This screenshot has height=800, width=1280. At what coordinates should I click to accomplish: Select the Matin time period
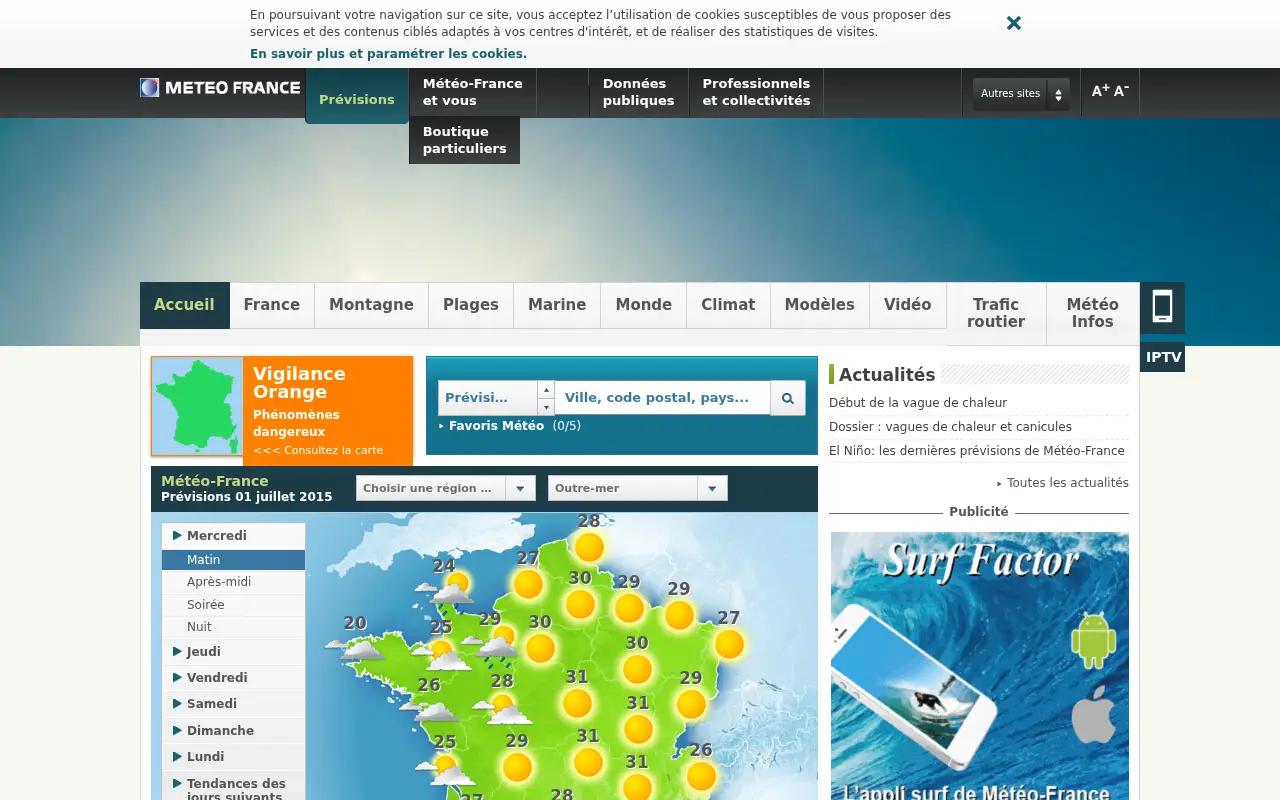coord(234,560)
